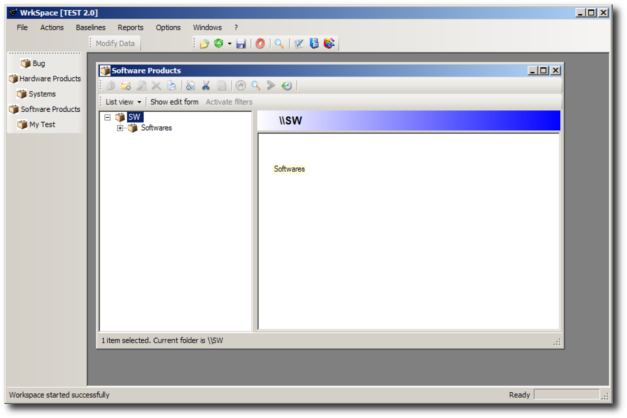Close the Software Products child window
Image resolution: width=627 pixels, height=418 pixels.
(556, 70)
